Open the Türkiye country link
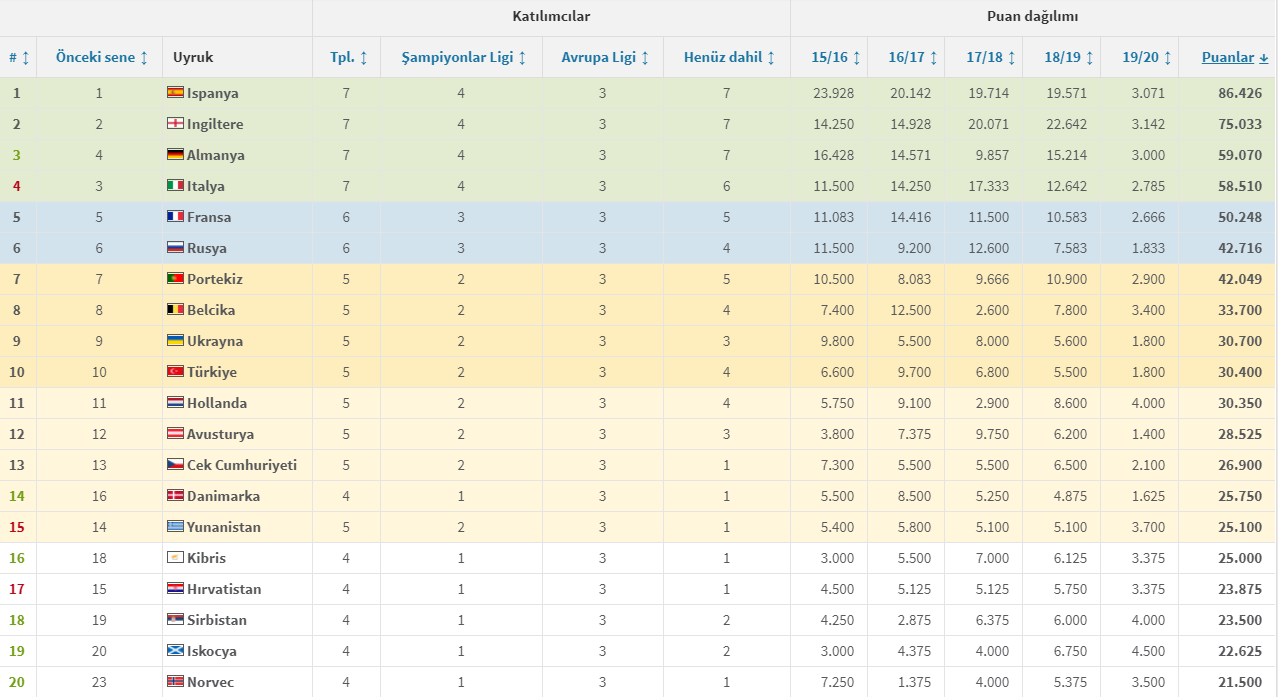Viewport: 1278px width, 697px height. click(212, 372)
